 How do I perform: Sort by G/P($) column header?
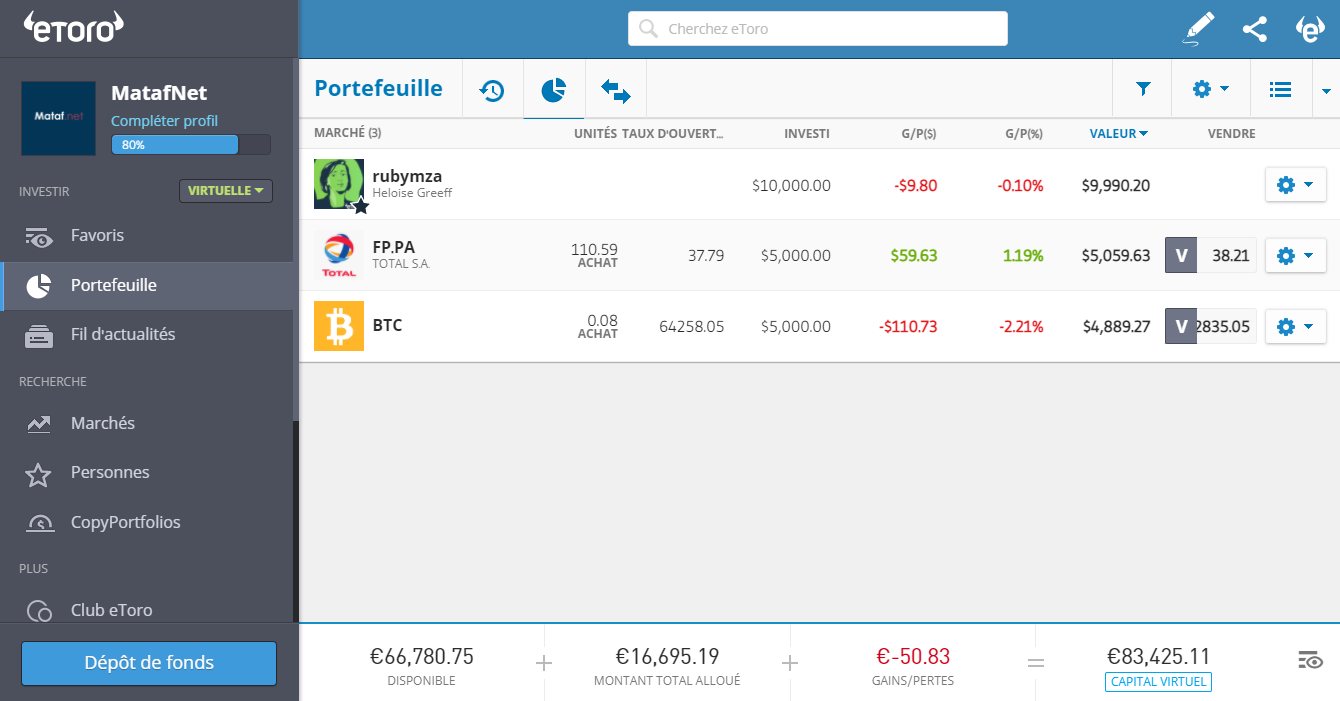point(919,133)
